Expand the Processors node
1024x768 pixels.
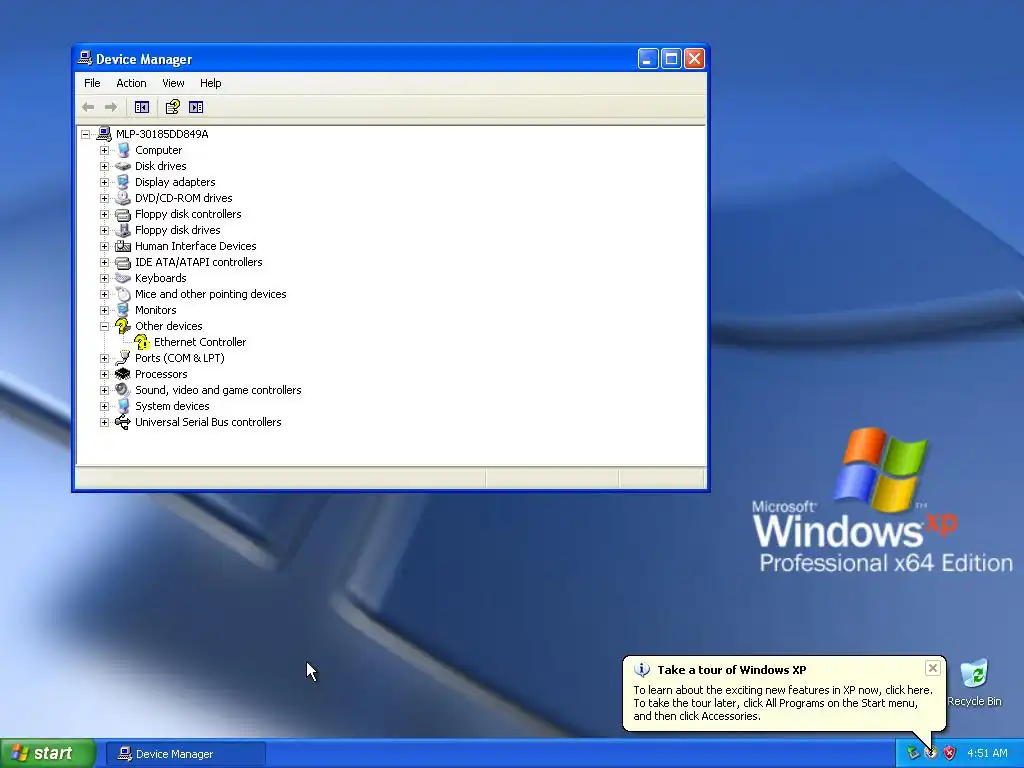(x=104, y=374)
